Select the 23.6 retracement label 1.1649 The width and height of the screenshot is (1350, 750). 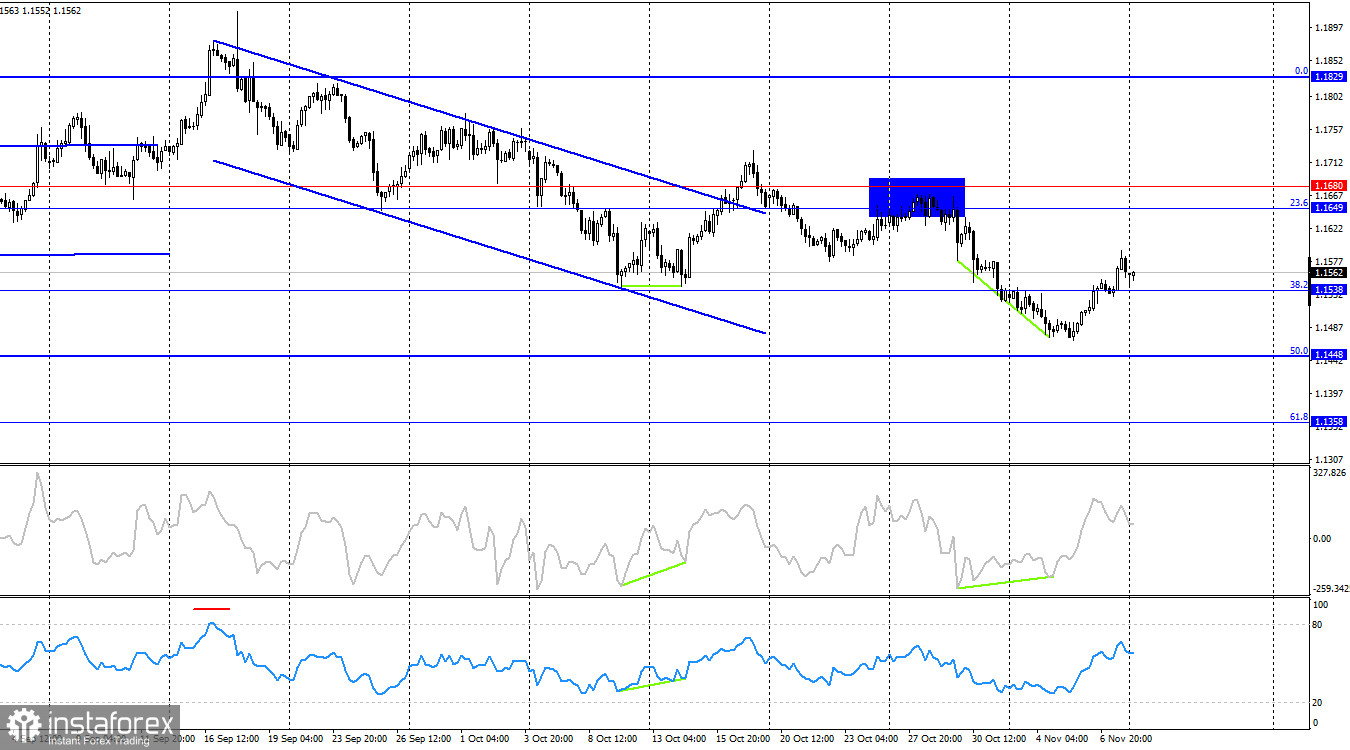point(1330,206)
